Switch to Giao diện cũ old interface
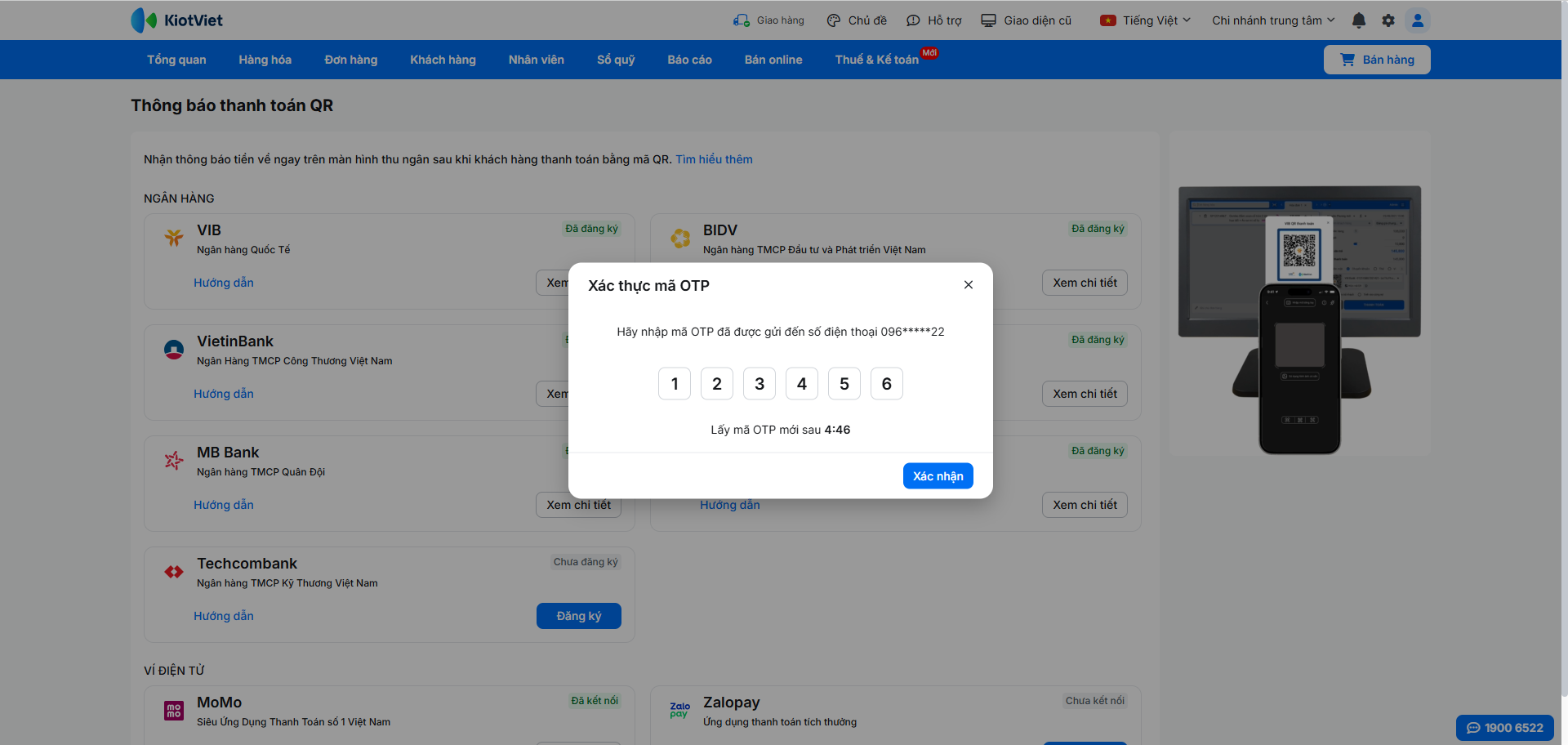Image resolution: width=1568 pixels, height=745 pixels. [x=1027, y=20]
